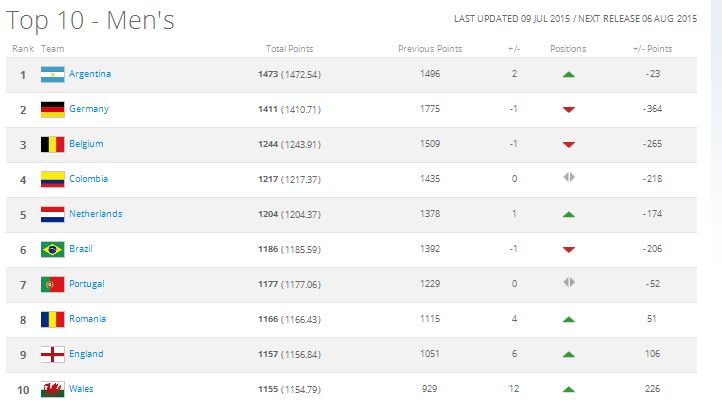
Task: Click red down arrow in Germany row
Action: [569, 110]
